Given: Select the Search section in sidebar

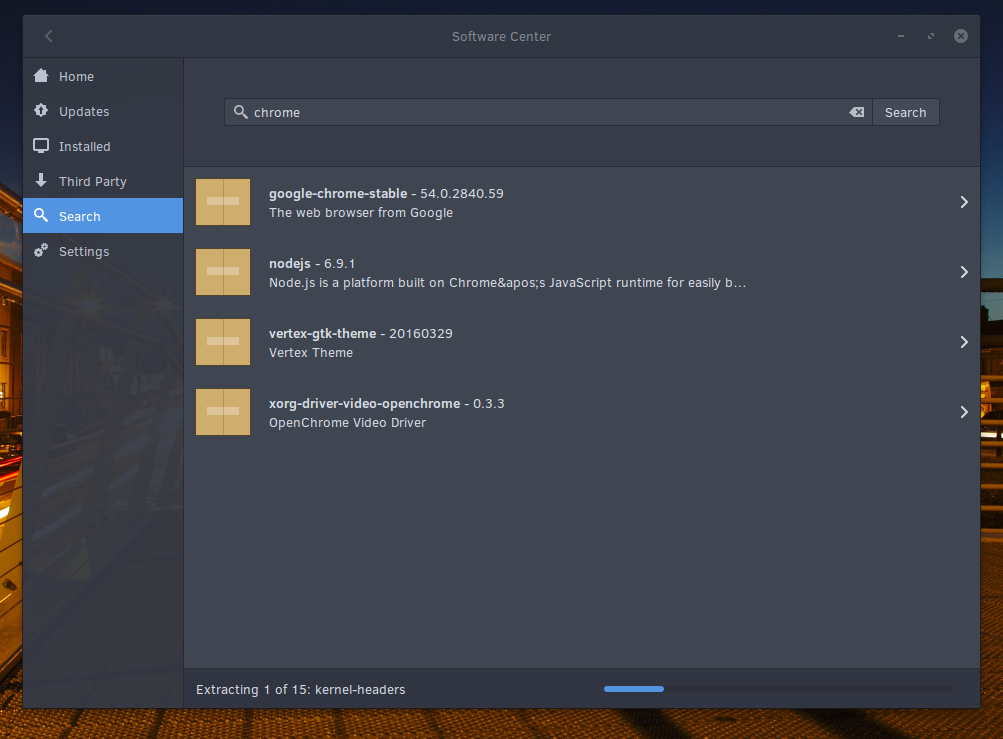Looking at the screenshot, I should point(103,216).
